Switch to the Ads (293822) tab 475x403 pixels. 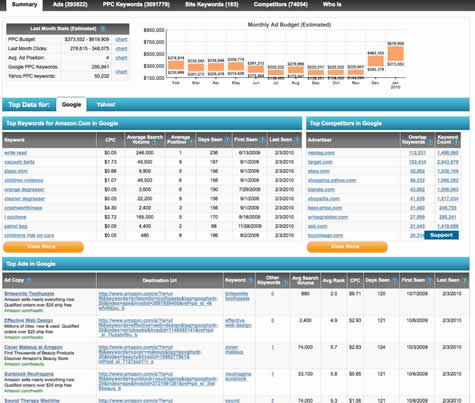point(70,5)
